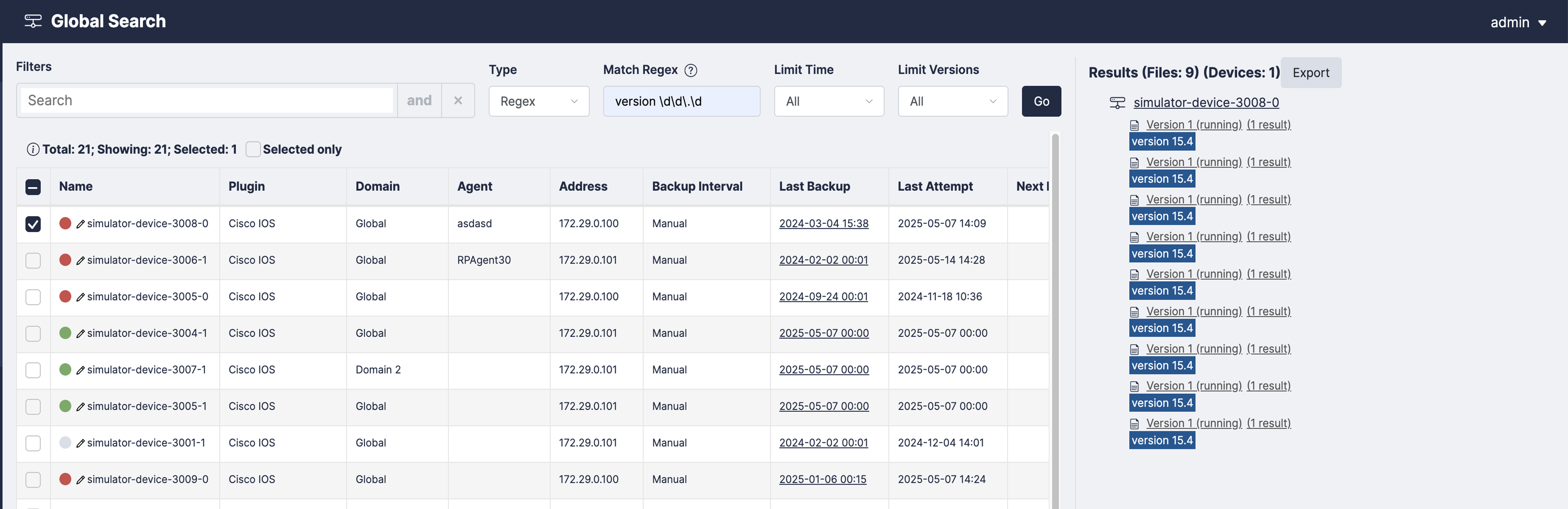Click the Match Regex help question icon
Screen dimensions: 1568x509
pyautogui.click(x=690, y=71)
